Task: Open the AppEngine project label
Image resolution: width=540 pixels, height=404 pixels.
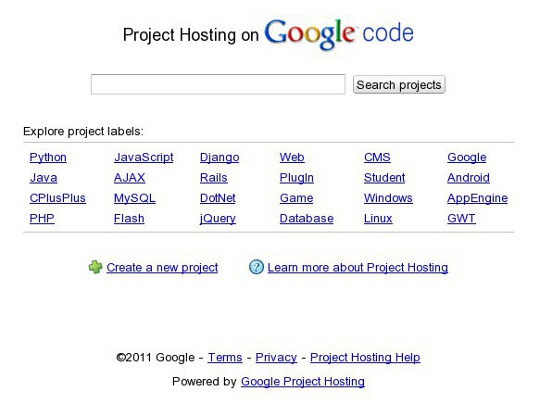Action: (x=477, y=198)
